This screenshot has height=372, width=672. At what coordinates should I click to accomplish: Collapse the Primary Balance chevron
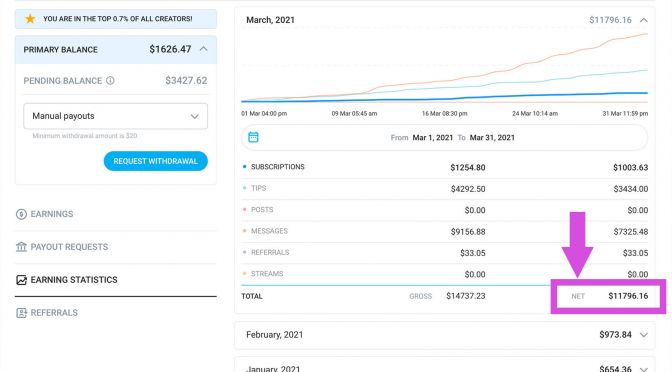(x=204, y=49)
